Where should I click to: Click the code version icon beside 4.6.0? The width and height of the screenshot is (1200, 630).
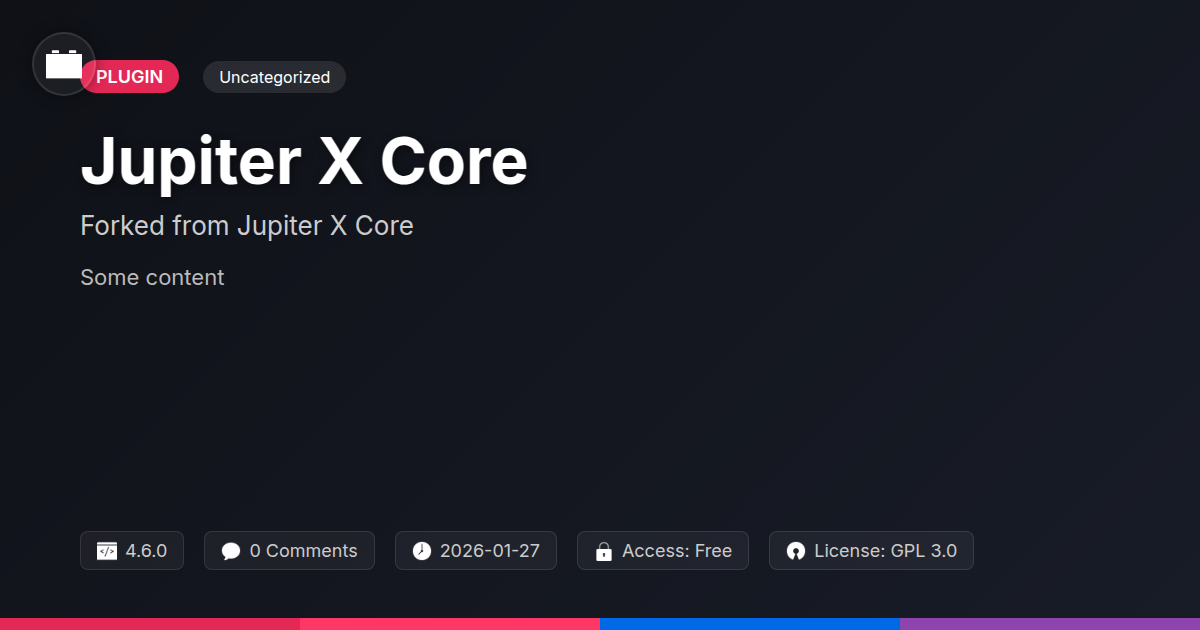[107, 551]
